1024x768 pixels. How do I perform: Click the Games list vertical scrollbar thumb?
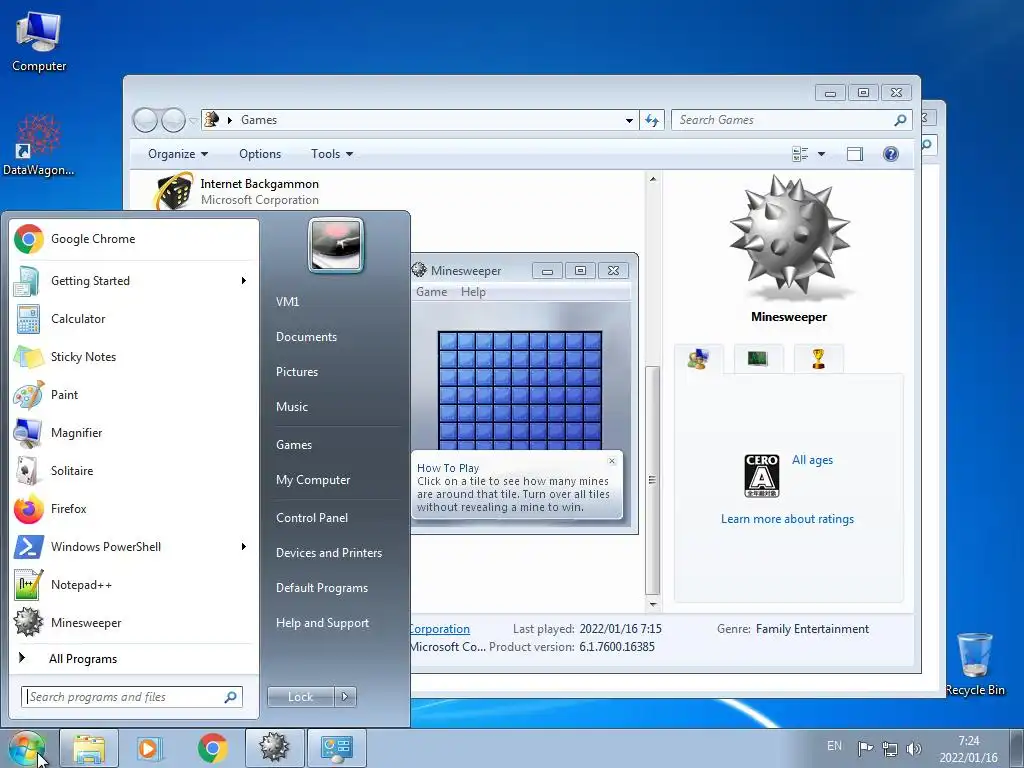pos(652,480)
